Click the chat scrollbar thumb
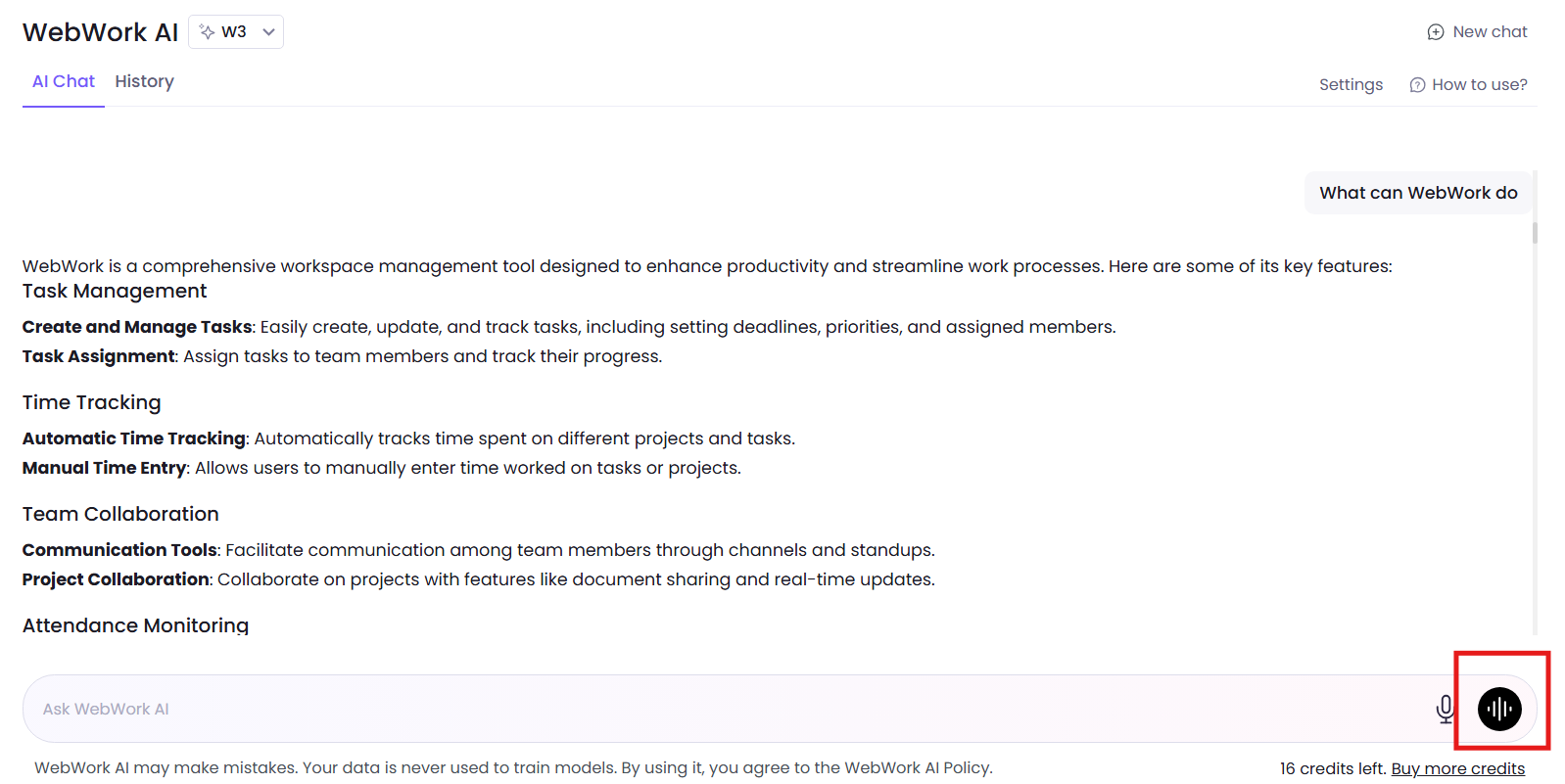Viewport: 1565px width, 784px height. pos(1535,233)
